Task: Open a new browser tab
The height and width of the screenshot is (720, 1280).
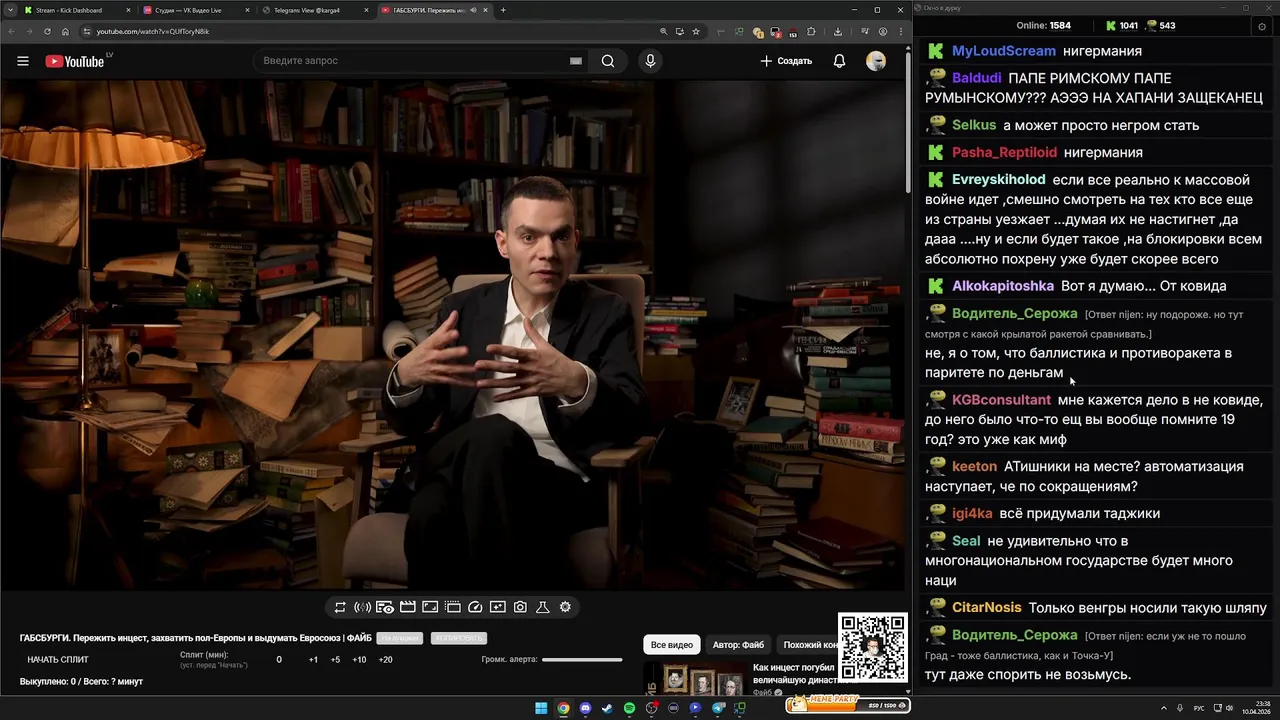Action: [x=503, y=10]
